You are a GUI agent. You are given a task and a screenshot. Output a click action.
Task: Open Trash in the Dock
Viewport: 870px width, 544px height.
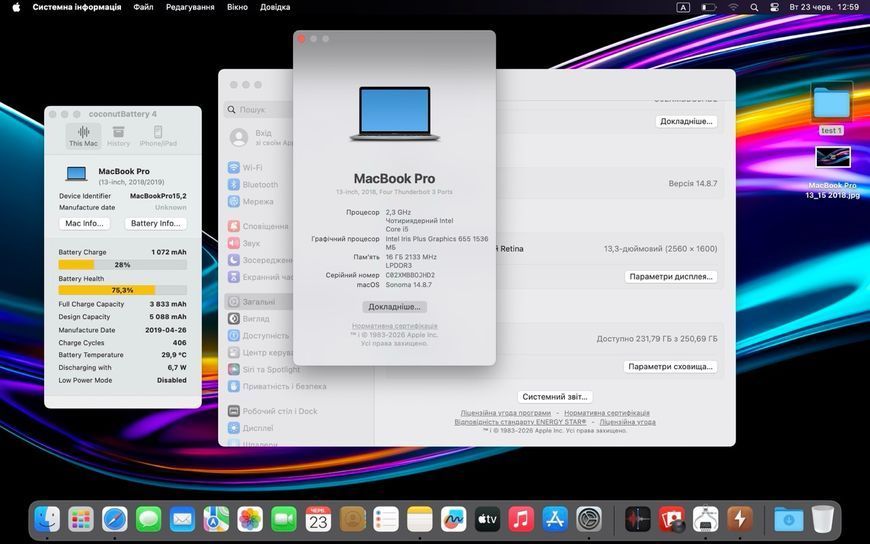pyautogui.click(x=822, y=520)
